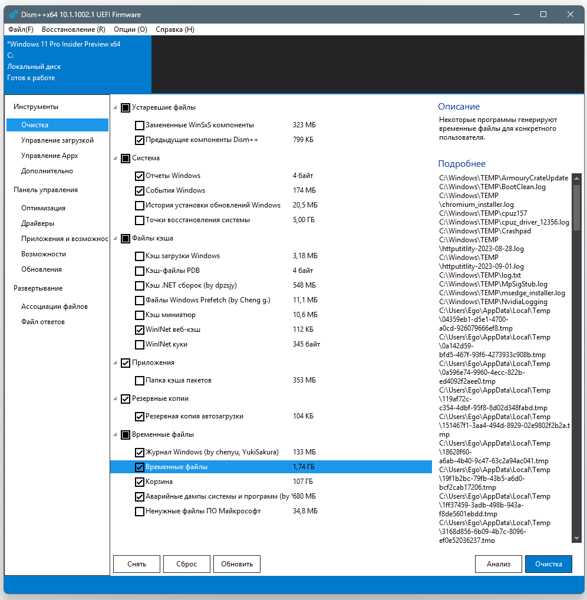This screenshot has width=587, height=600.
Task: Click the Dism++ app icon in title bar
Action: 13,15
